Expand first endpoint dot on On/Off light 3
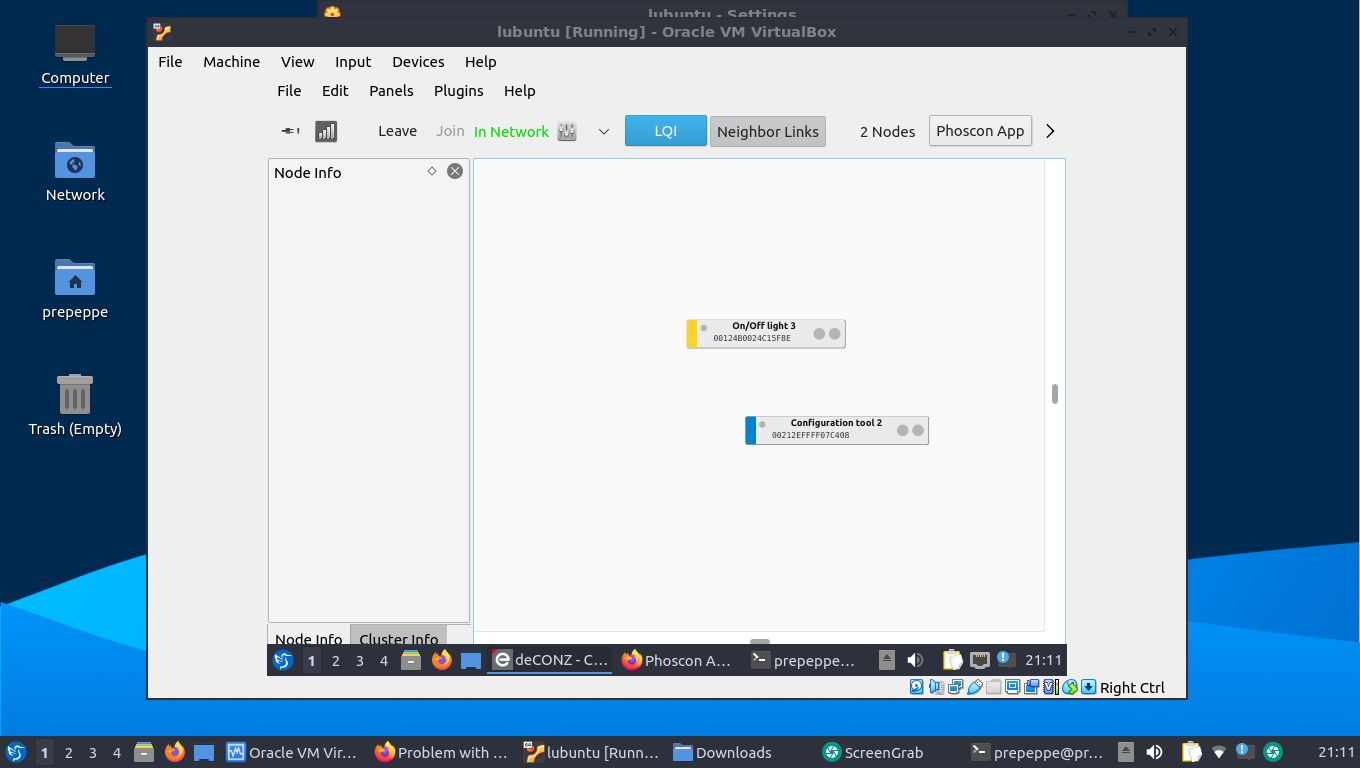Screen dimensions: 1360x768 click(x=819, y=334)
